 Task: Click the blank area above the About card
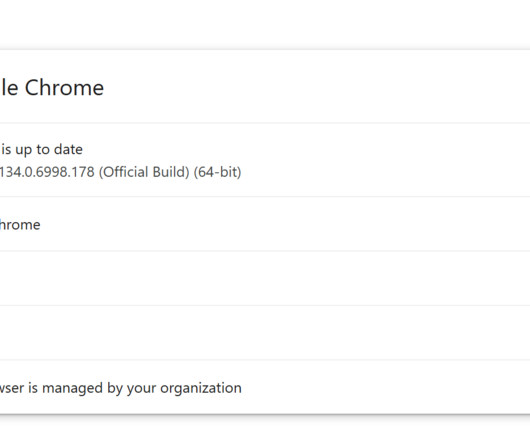tap(265, 24)
